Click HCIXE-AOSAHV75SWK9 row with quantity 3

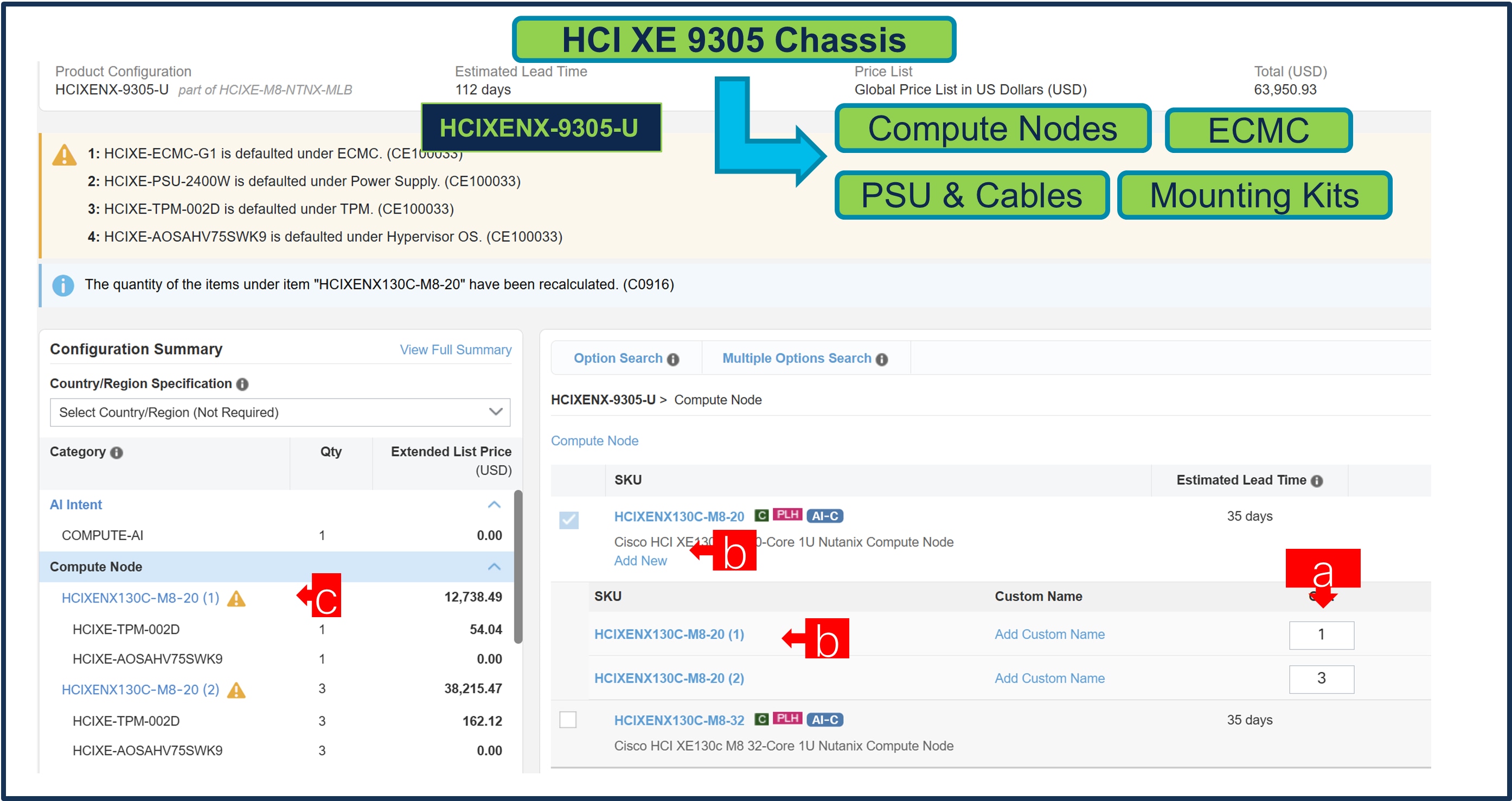coord(276,751)
